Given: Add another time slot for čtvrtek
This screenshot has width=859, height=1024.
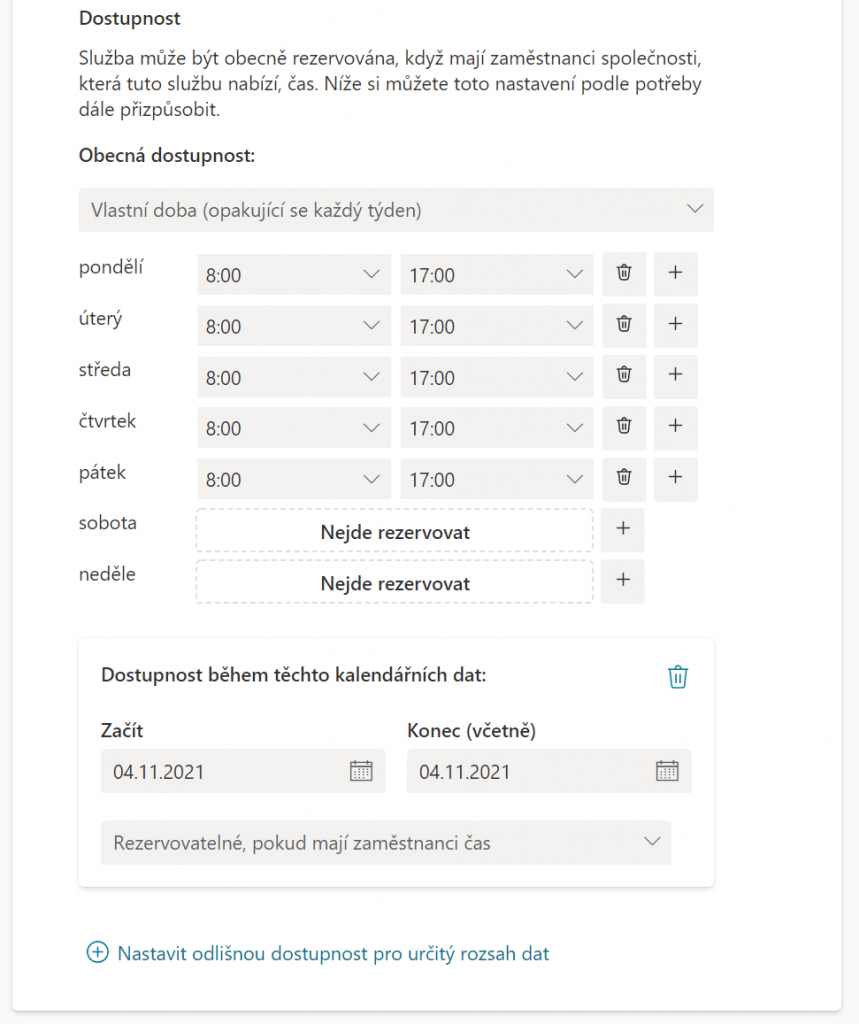Looking at the screenshot, I should click(x=675, y=427).
